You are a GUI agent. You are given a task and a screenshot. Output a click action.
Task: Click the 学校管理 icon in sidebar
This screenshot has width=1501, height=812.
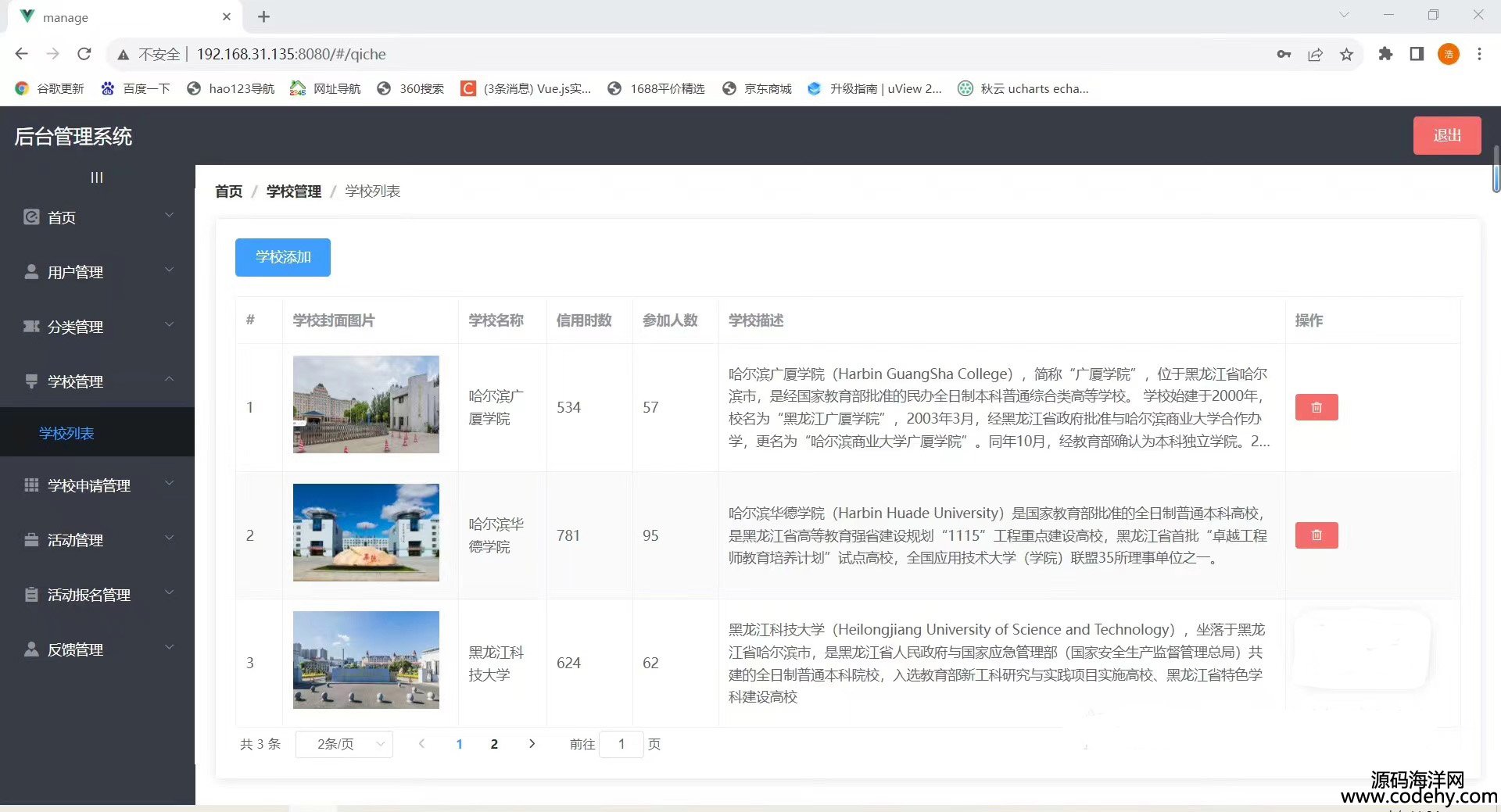pyautogui.click(x=31, y=381)
